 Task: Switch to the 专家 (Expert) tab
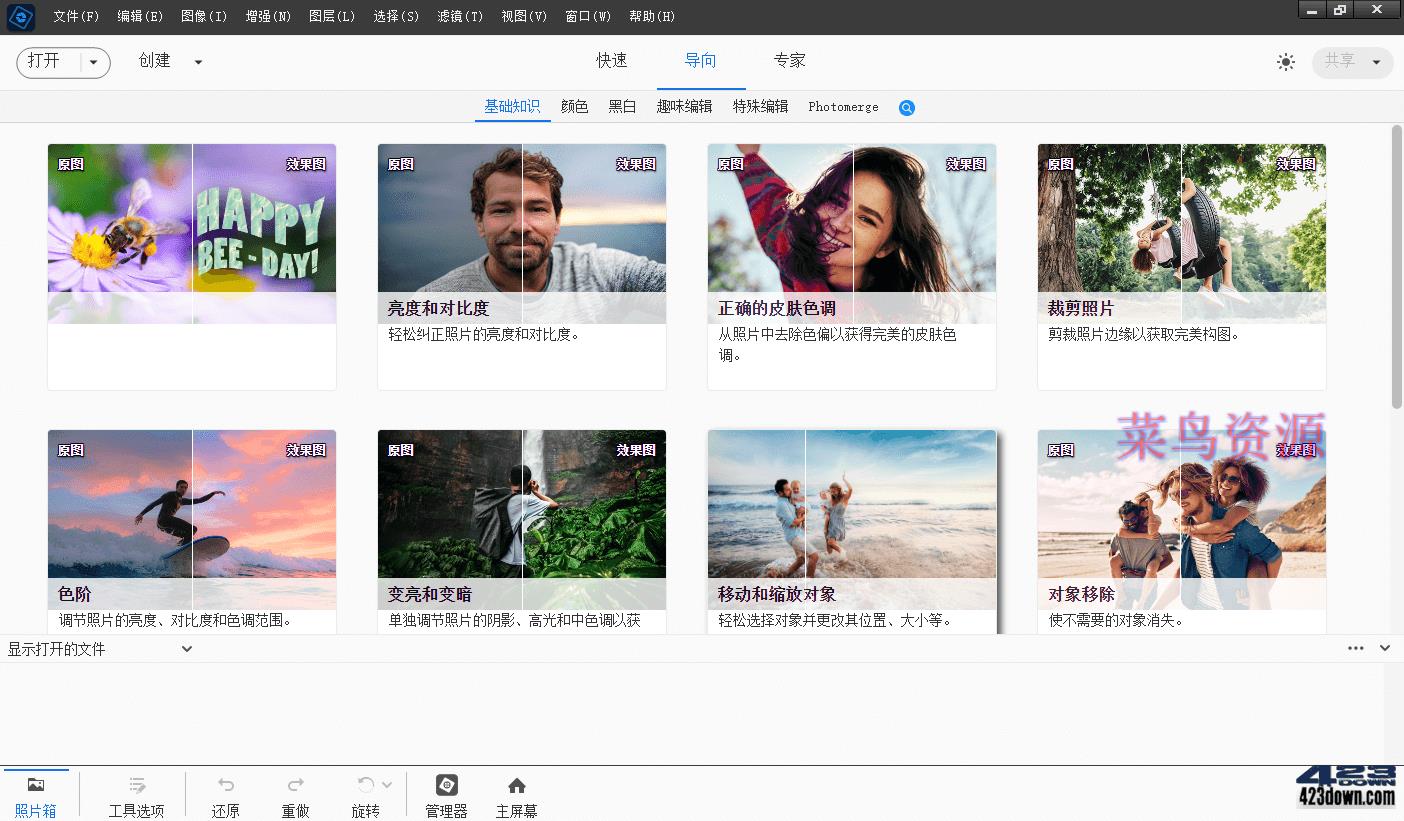coord(789,60)
